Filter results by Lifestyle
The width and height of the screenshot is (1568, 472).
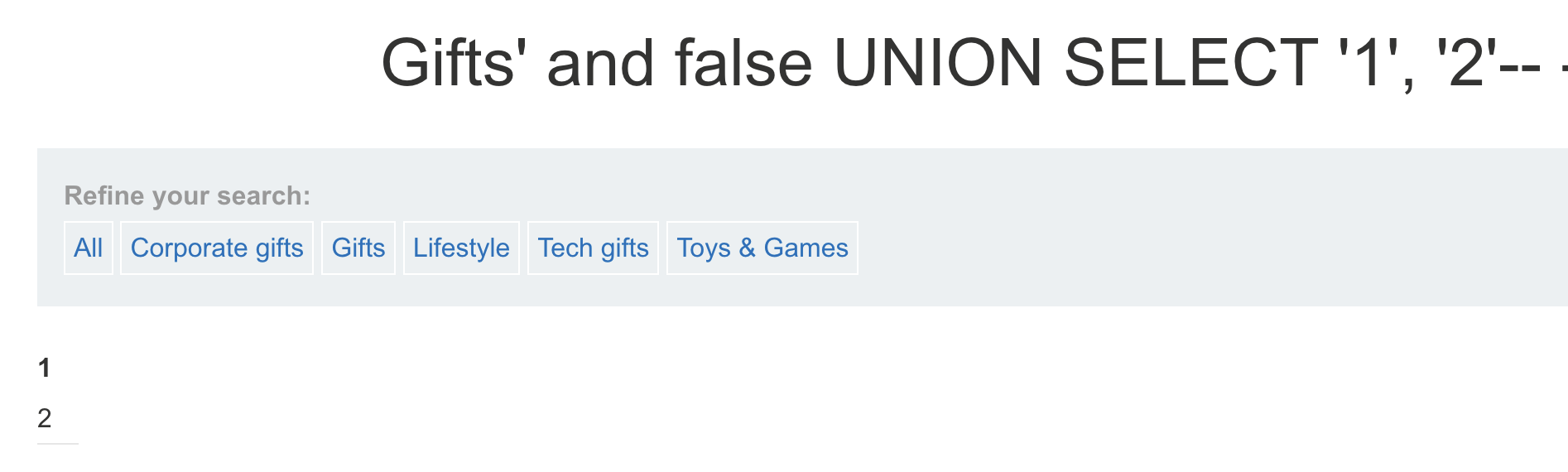pyautogui.click(x=461, y=248)
